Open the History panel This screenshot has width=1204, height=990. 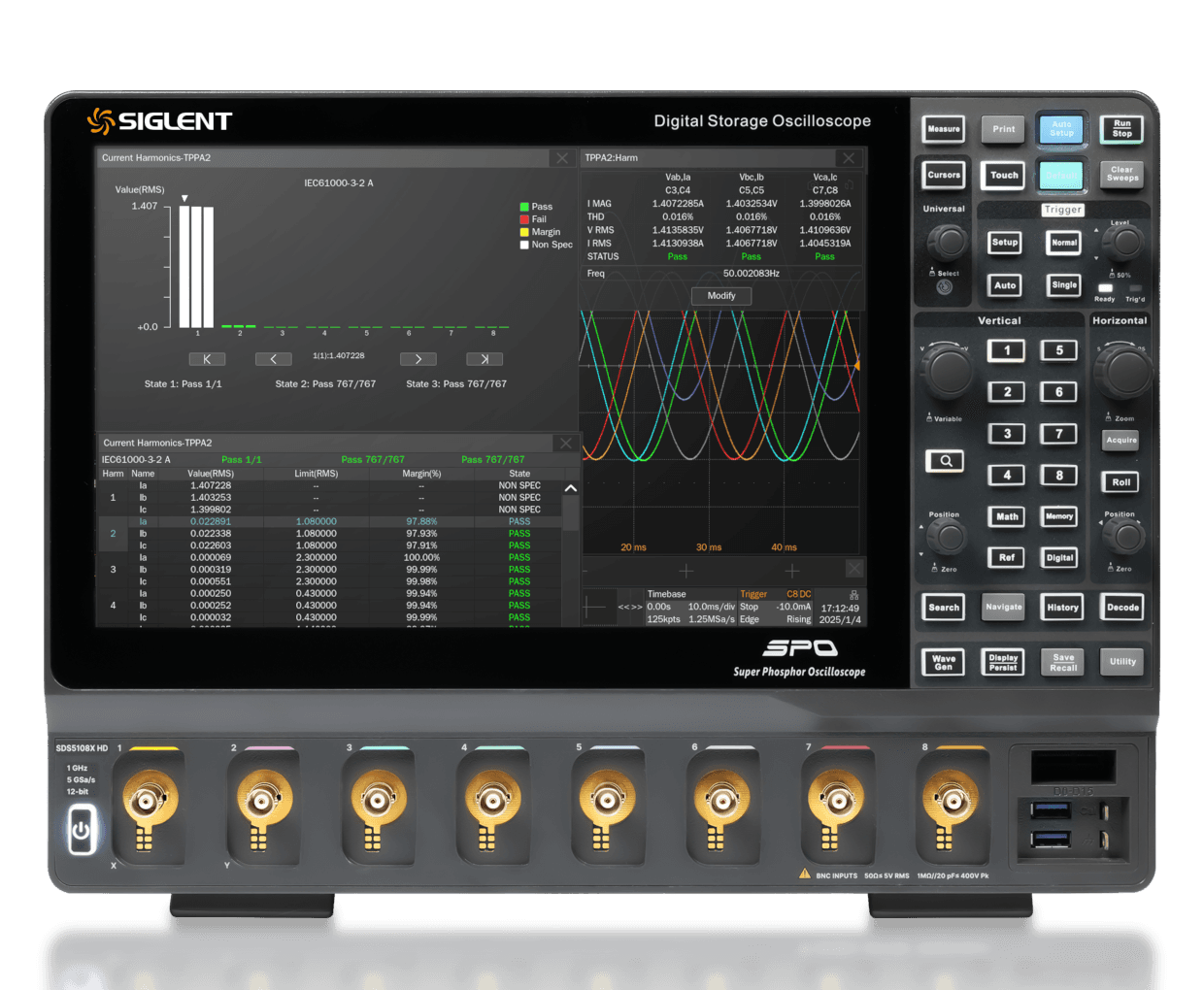tap(1061, 607)
